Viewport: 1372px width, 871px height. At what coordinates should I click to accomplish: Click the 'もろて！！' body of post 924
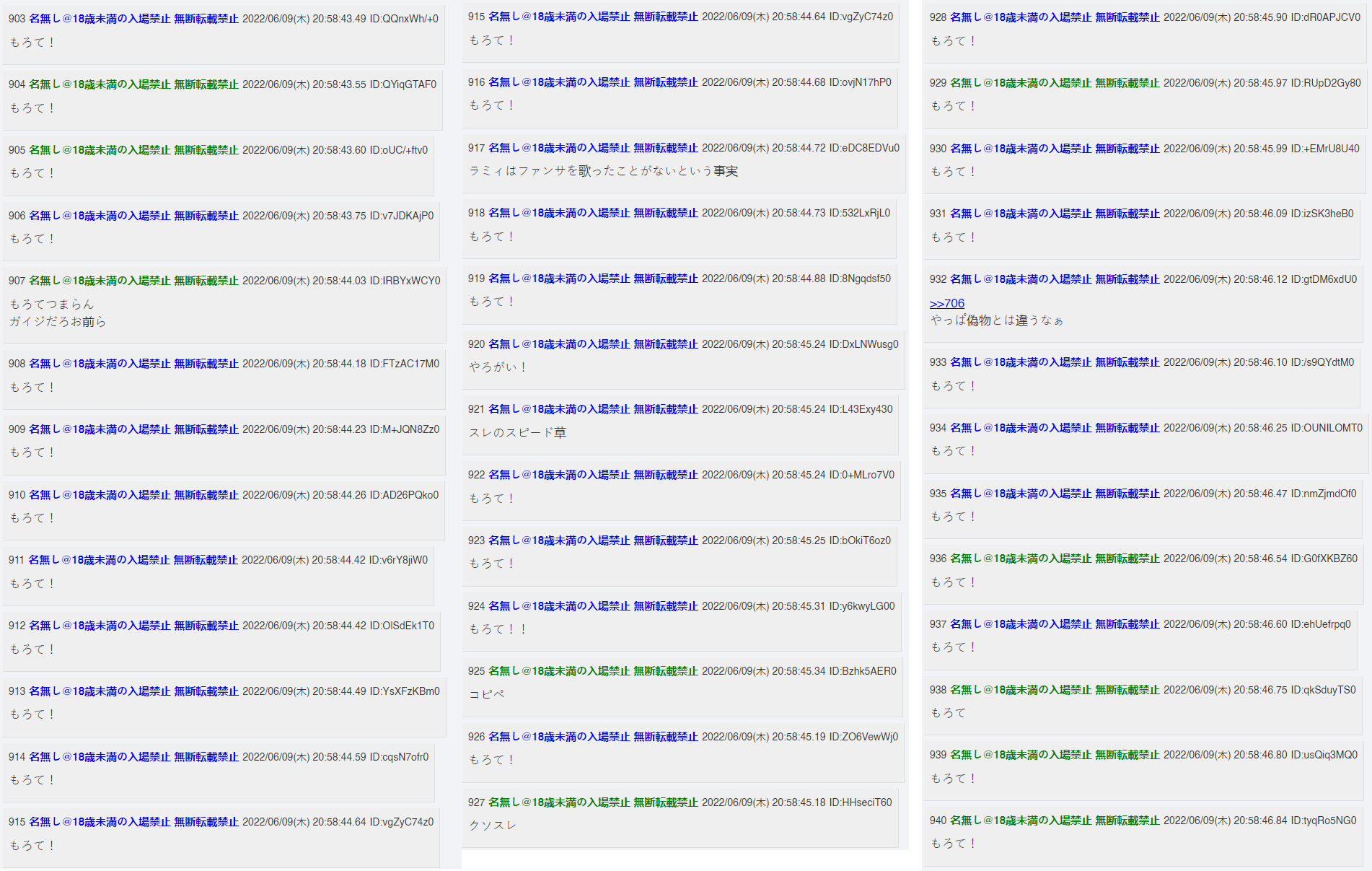498,629
